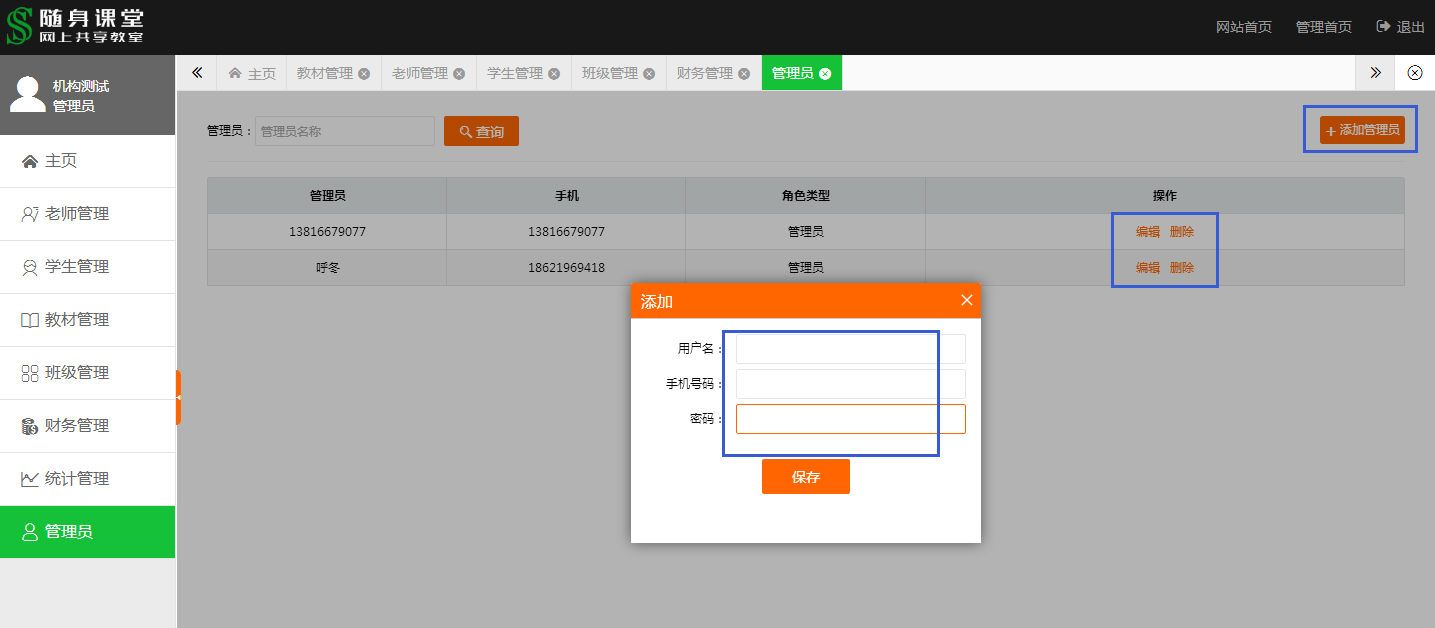Click the 教材管理 book icon
Image resolution: width=1435 pixels, height=628 pixels.
[29, 320]
